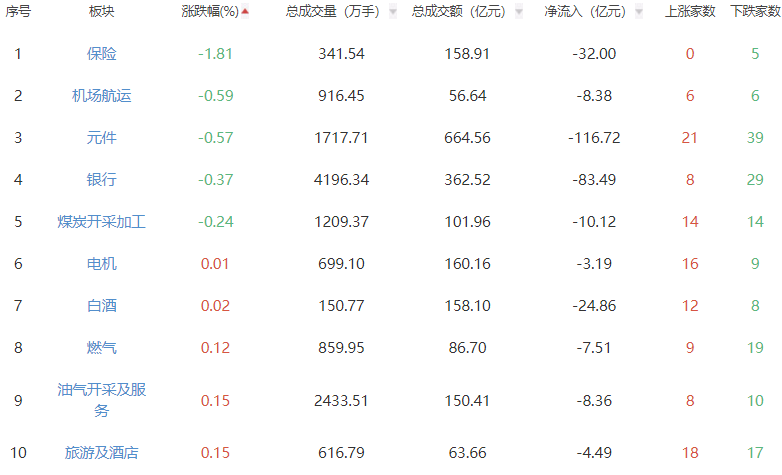
Task: Open the 保险 sector link
Action: [101, 54]
